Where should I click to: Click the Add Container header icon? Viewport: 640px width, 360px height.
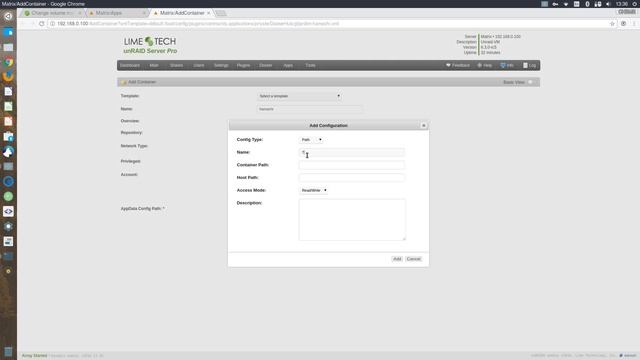click(124, 82)
